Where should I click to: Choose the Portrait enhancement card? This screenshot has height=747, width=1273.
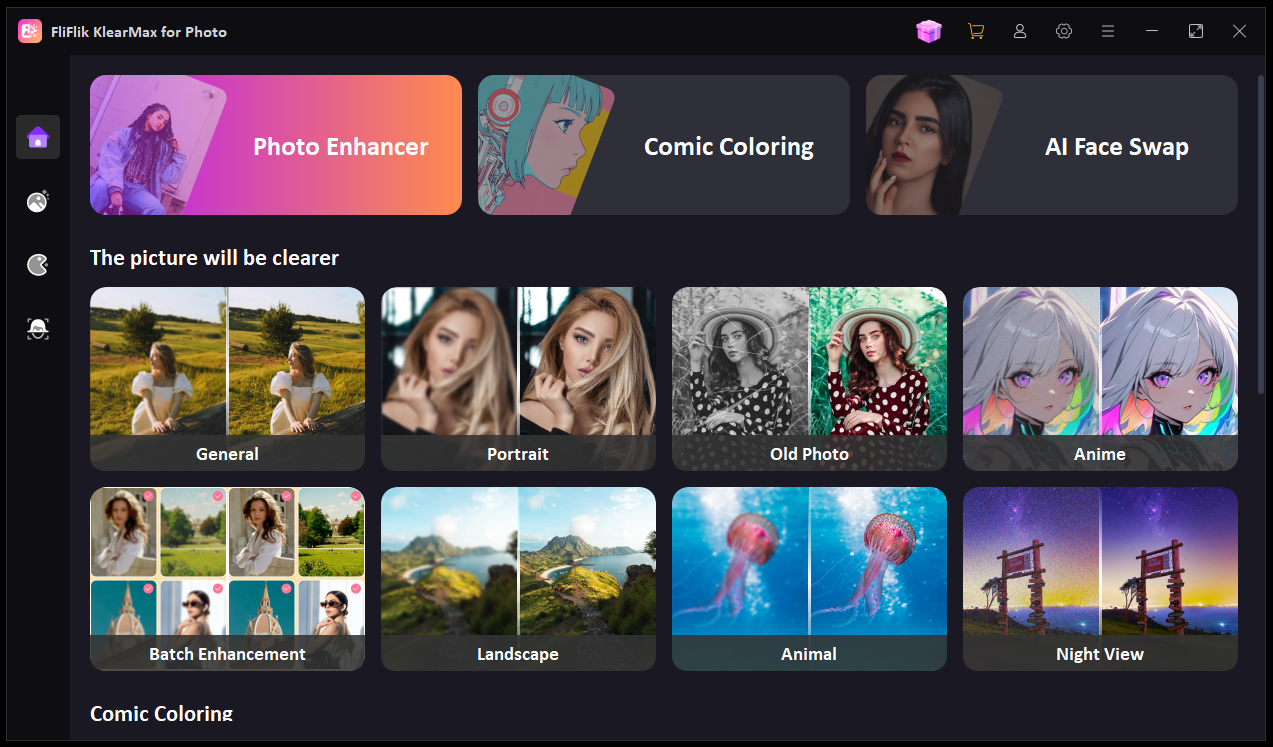[x=518, y=379]
